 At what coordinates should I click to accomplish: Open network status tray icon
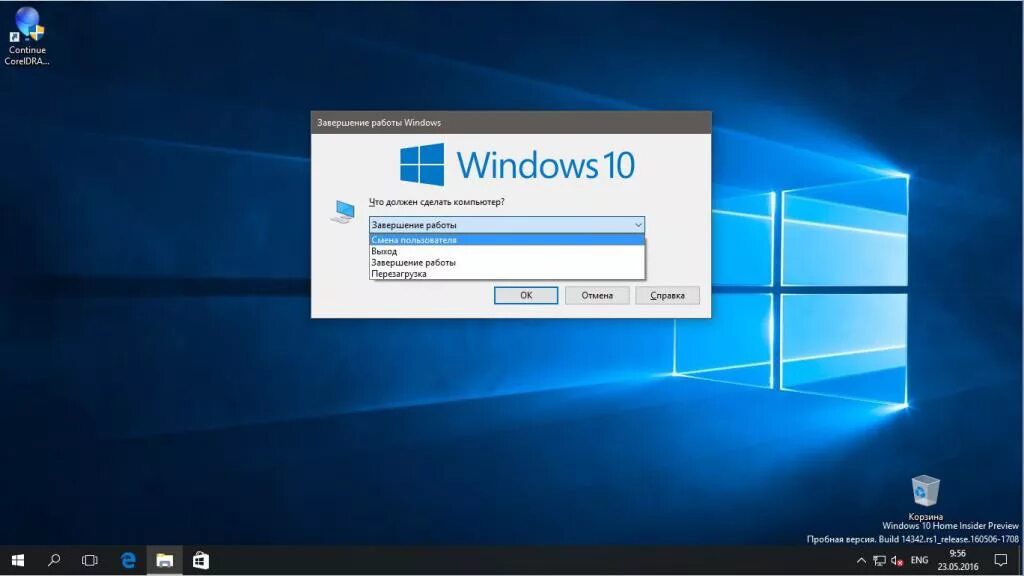pos(880,560)
